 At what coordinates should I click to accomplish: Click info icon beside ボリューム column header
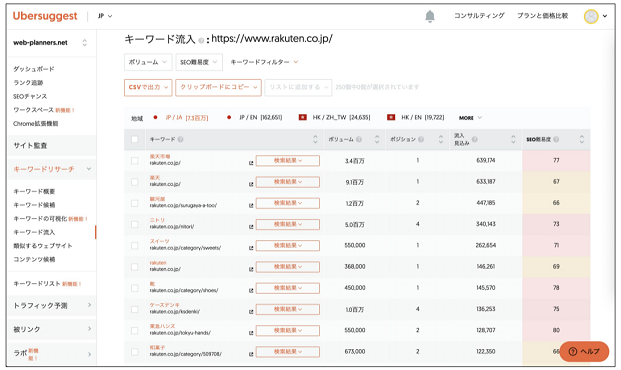359,139
